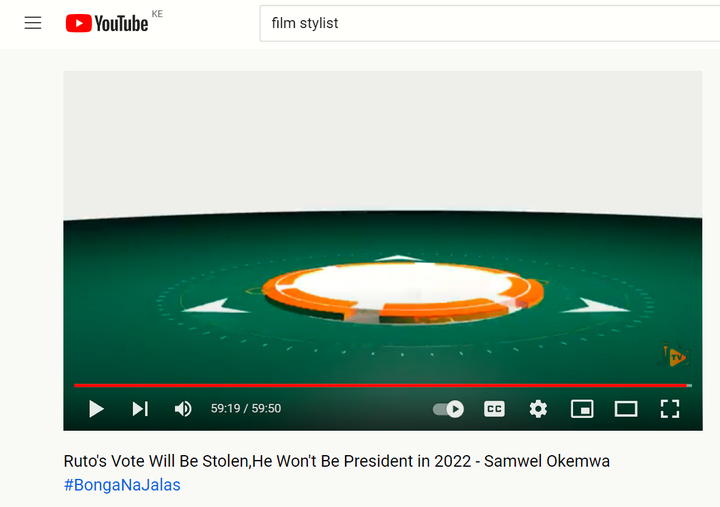Click the video title about Samwel Okemwa
The width and height of the screenshot is (720, 507).
[337, 461]
